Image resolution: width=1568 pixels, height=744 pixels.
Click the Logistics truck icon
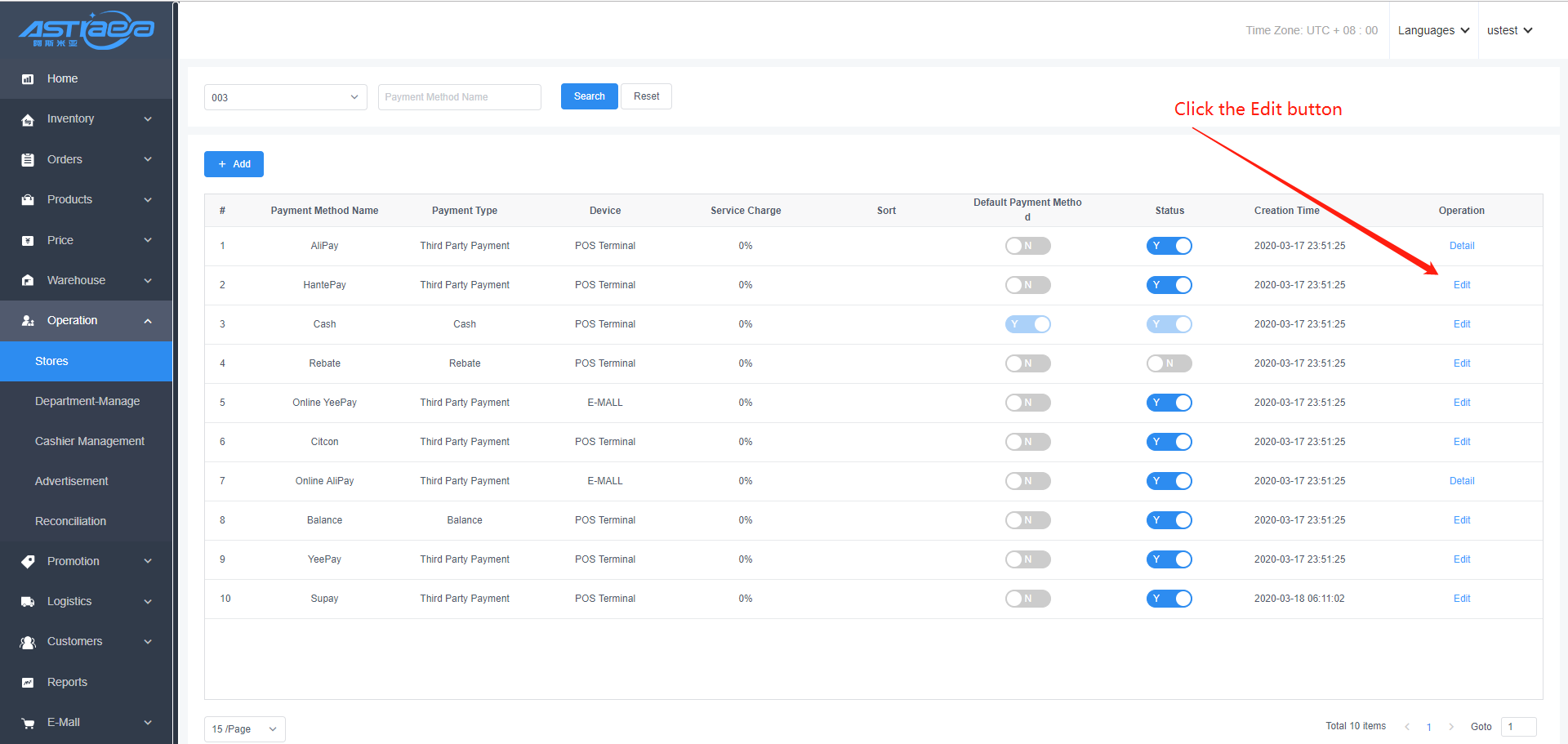tap(28, 602)
